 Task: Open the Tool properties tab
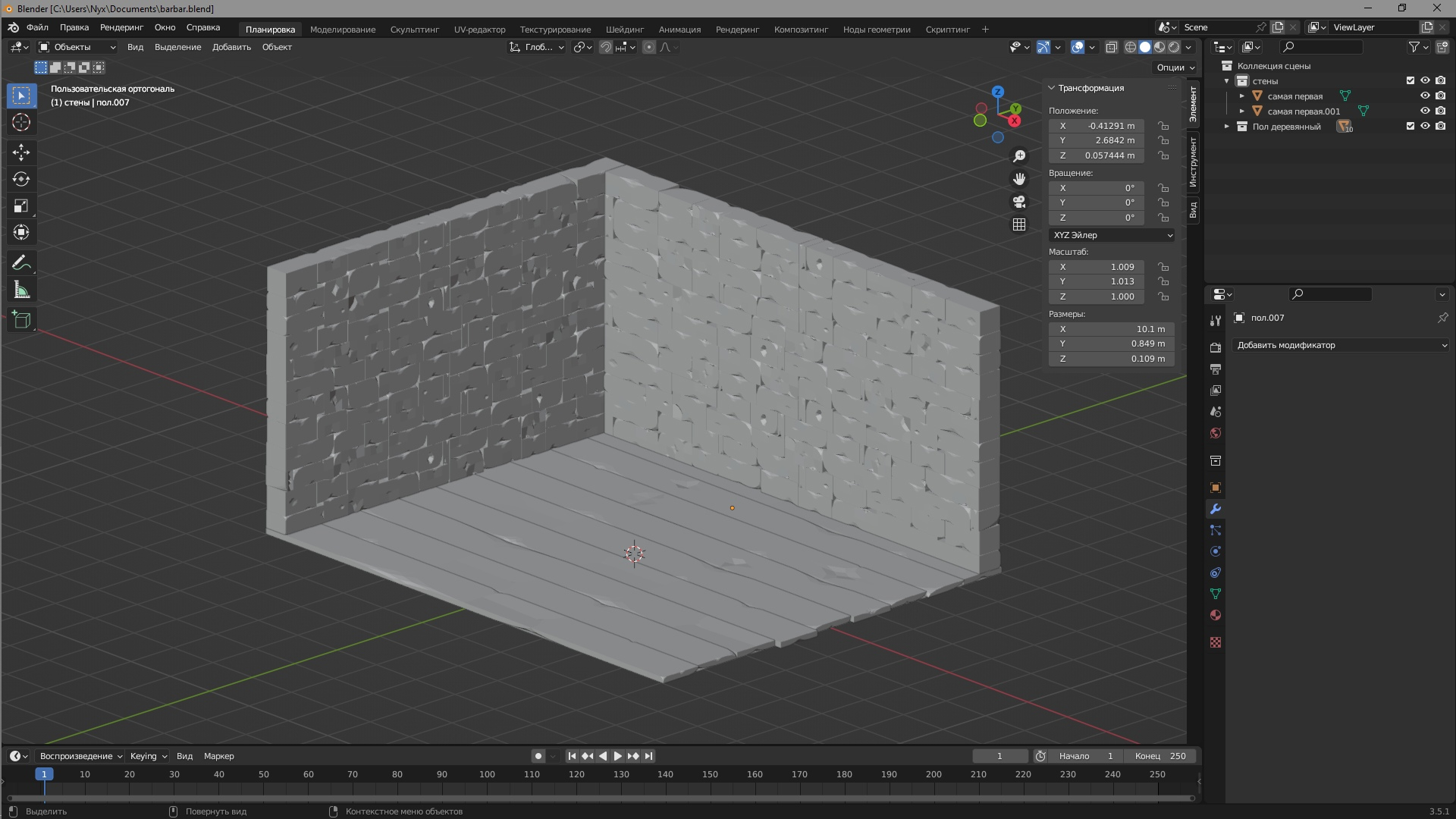(1216, 321)
